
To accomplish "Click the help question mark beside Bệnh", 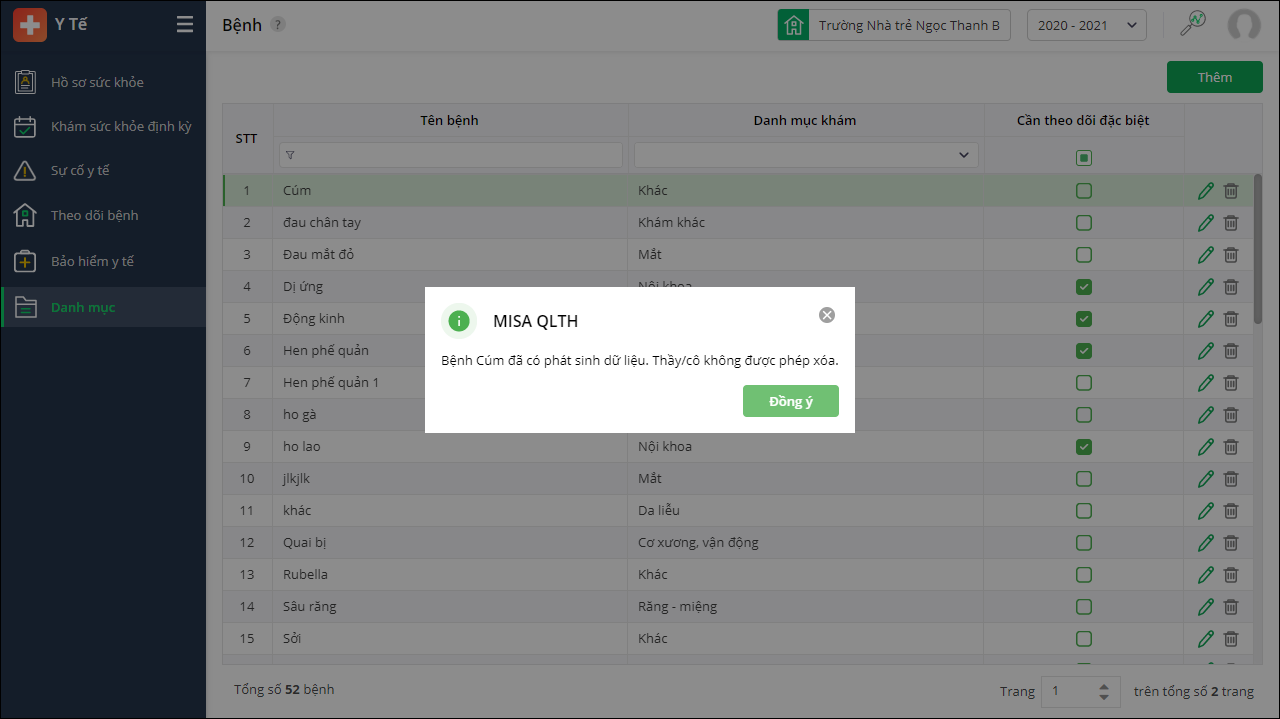I will 278,25.
